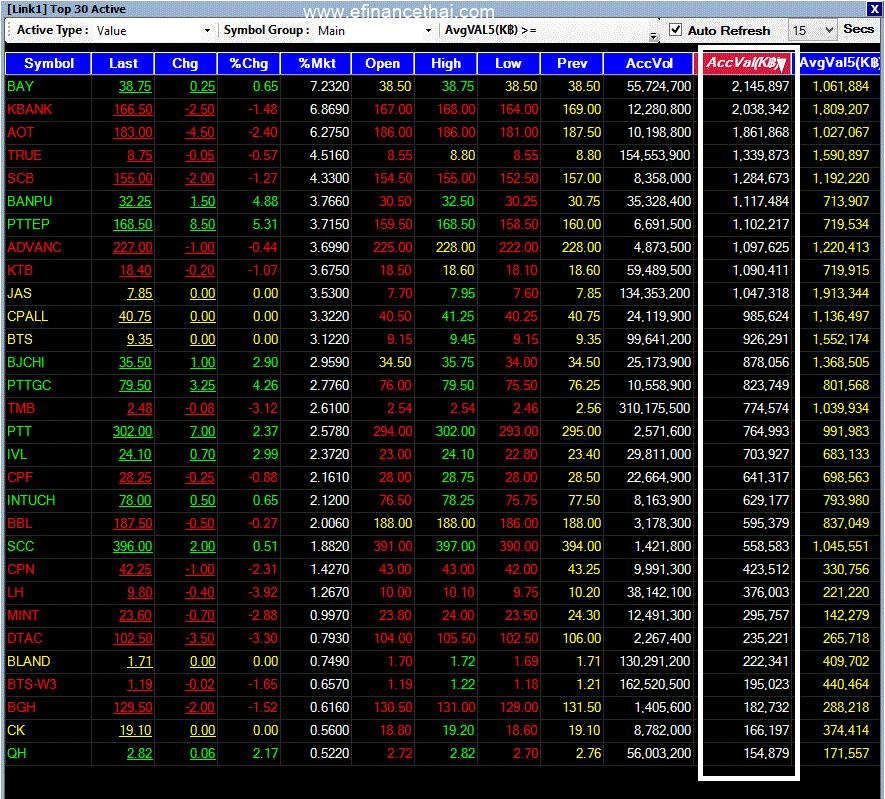Select the INTUCH symbol
This screenshot has height=799, width=885.
(31, 501)
